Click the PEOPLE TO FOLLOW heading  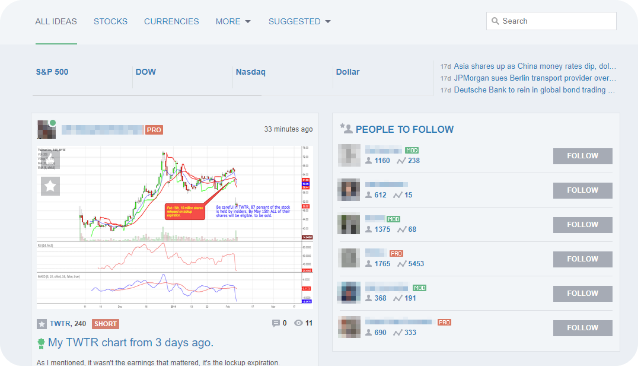click(404, 130)
